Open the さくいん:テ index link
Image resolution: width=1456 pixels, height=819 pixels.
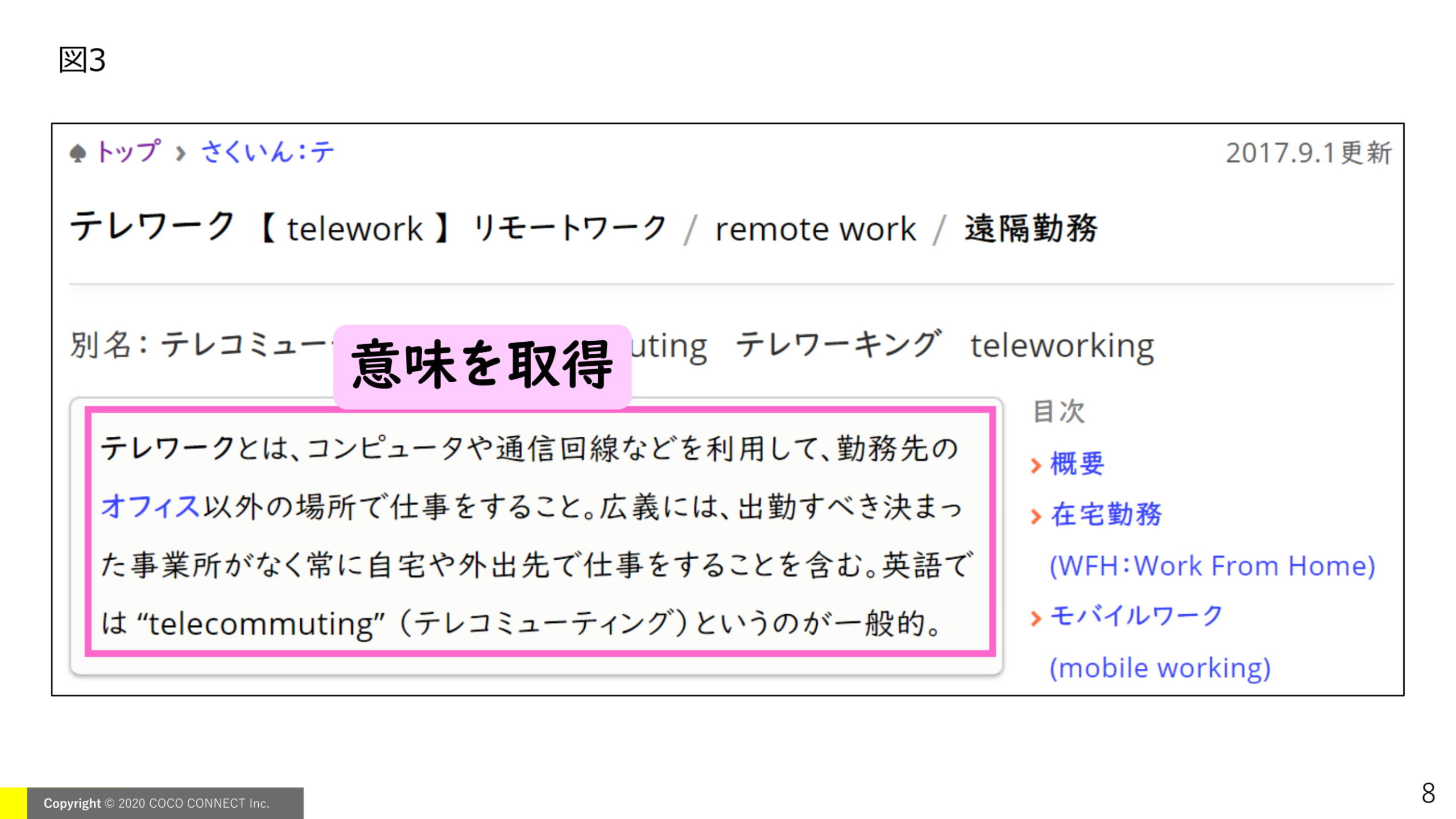tap(268, 152)
